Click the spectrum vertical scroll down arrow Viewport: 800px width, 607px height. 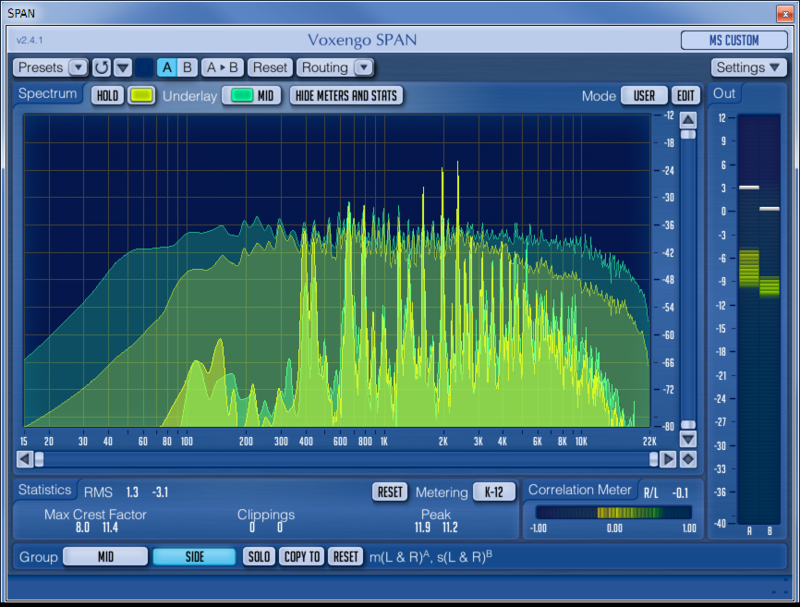pyautogui.click(x=688, y=439)
